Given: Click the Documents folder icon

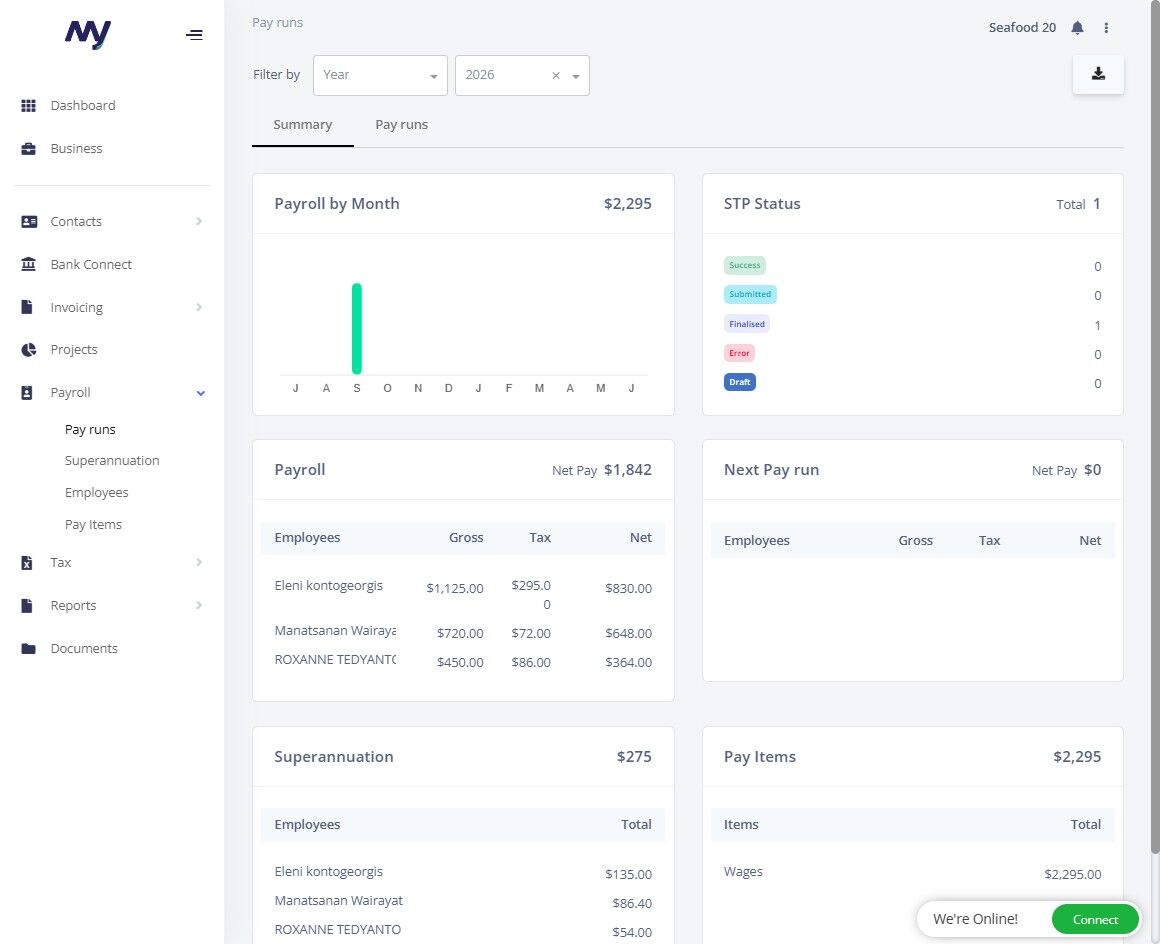Looking at the screenshot, I should [28, 649].
